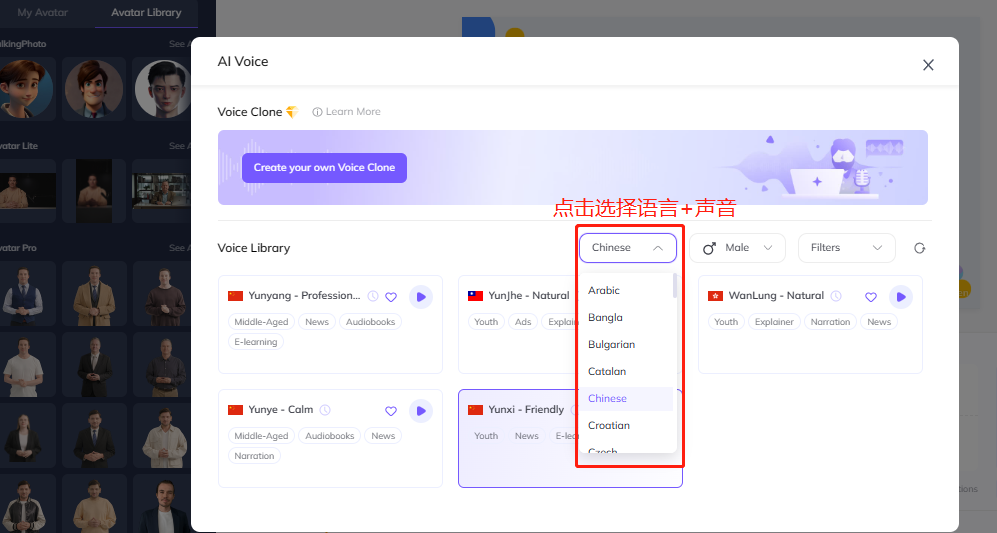Close the AI Voice dialog
Image resolution: width=997 pixels, height=533 pixels.
[928, 65]
